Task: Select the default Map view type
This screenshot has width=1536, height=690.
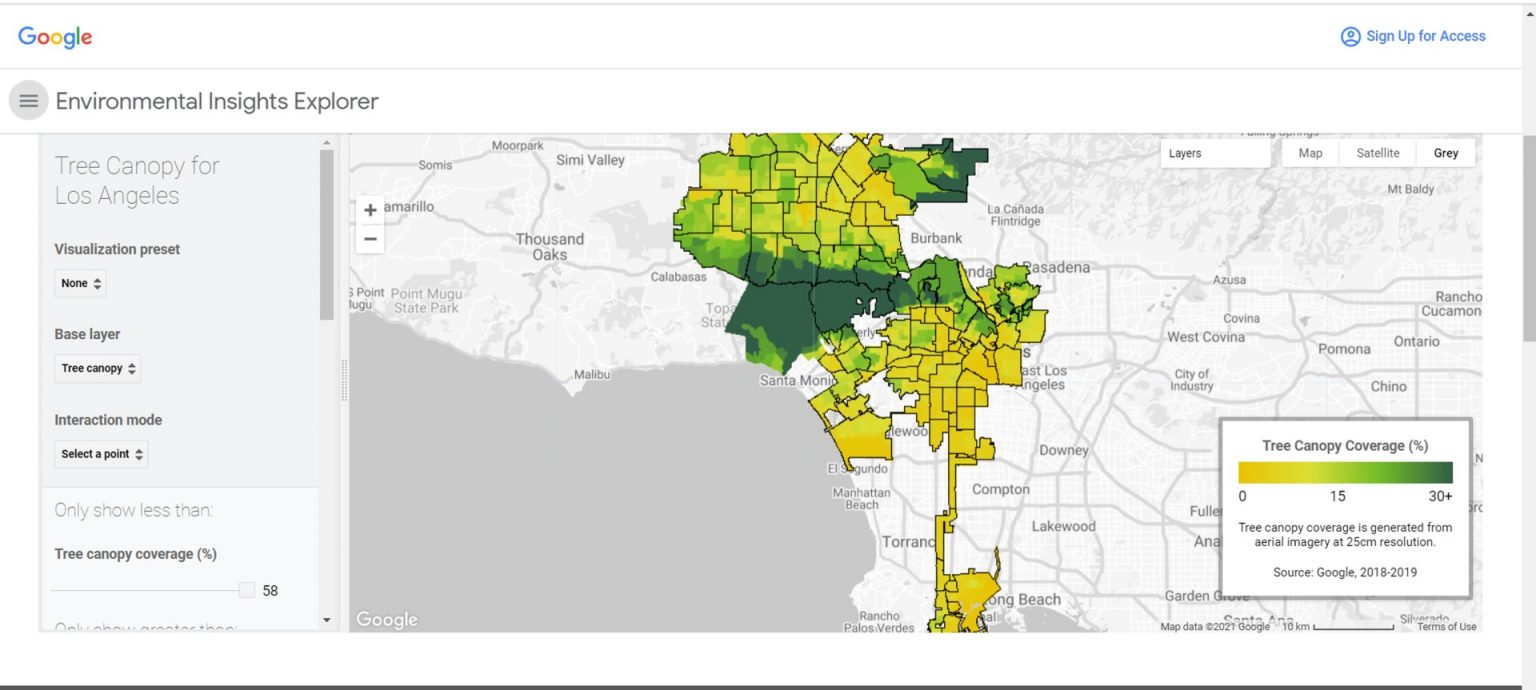Action: tap(1310, 153)
